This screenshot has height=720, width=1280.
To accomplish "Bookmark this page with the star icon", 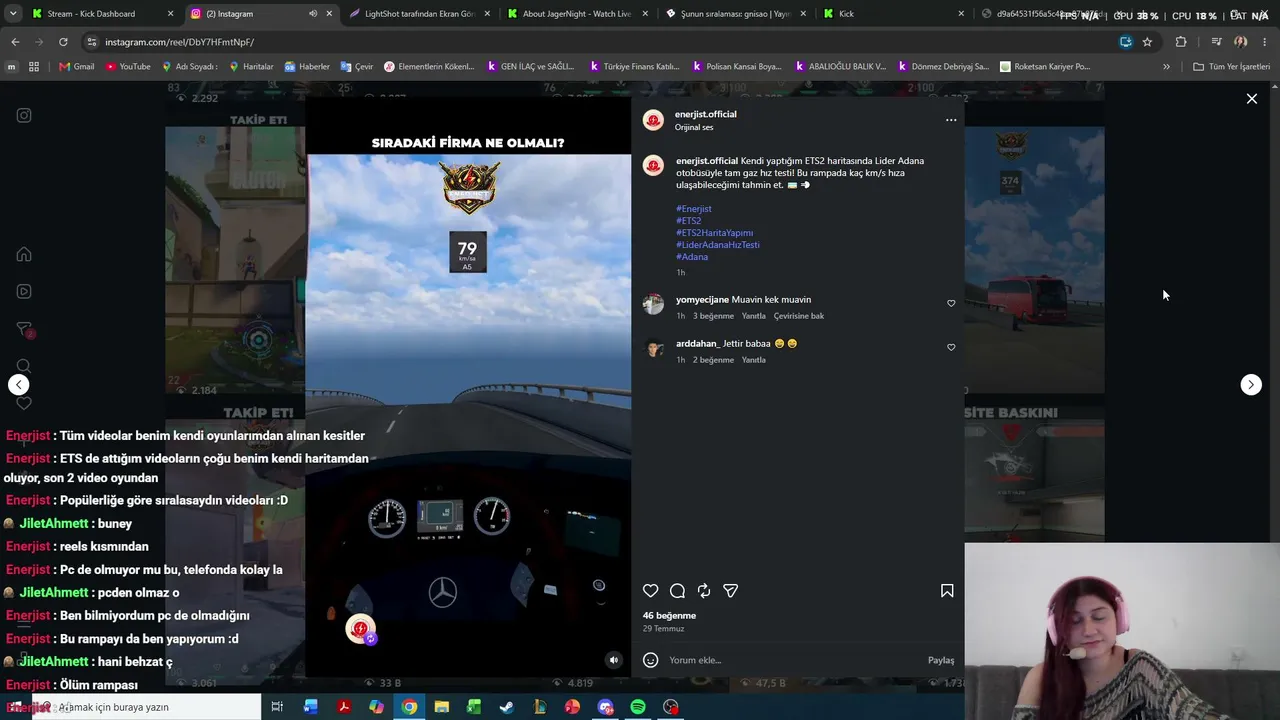I will tap(1147, 42).
